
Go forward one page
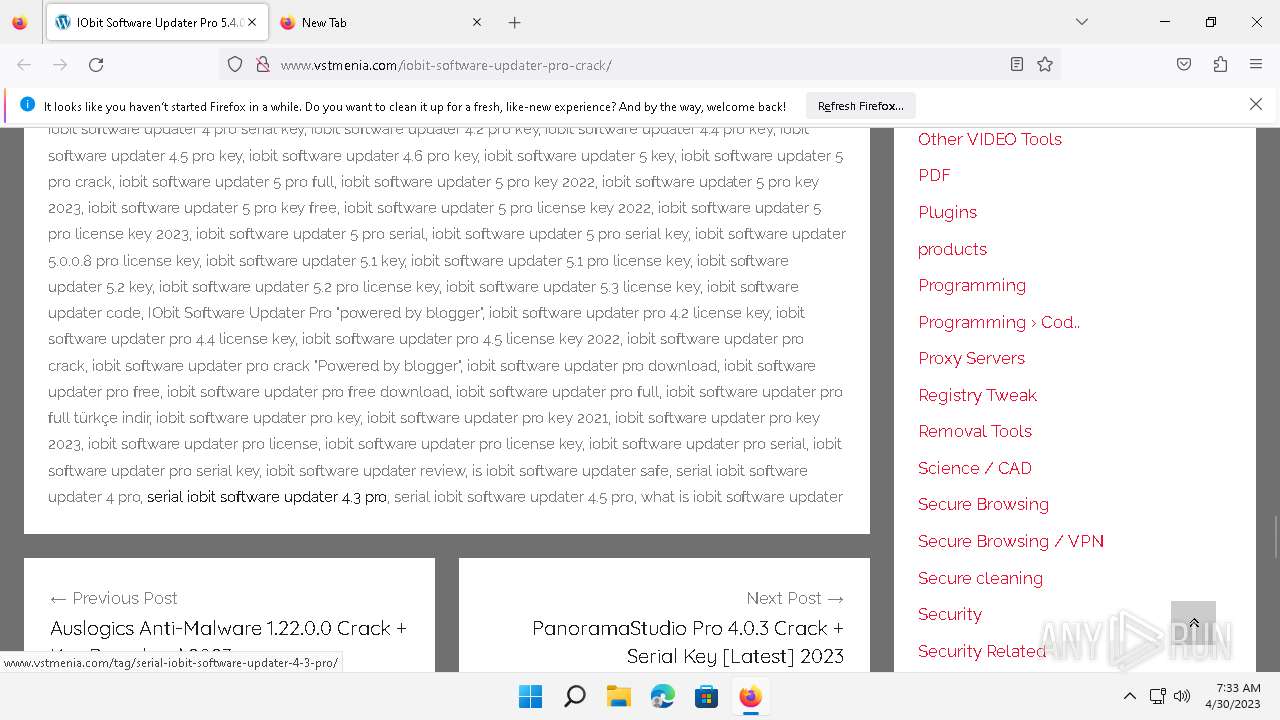click(x=60, y=64)
